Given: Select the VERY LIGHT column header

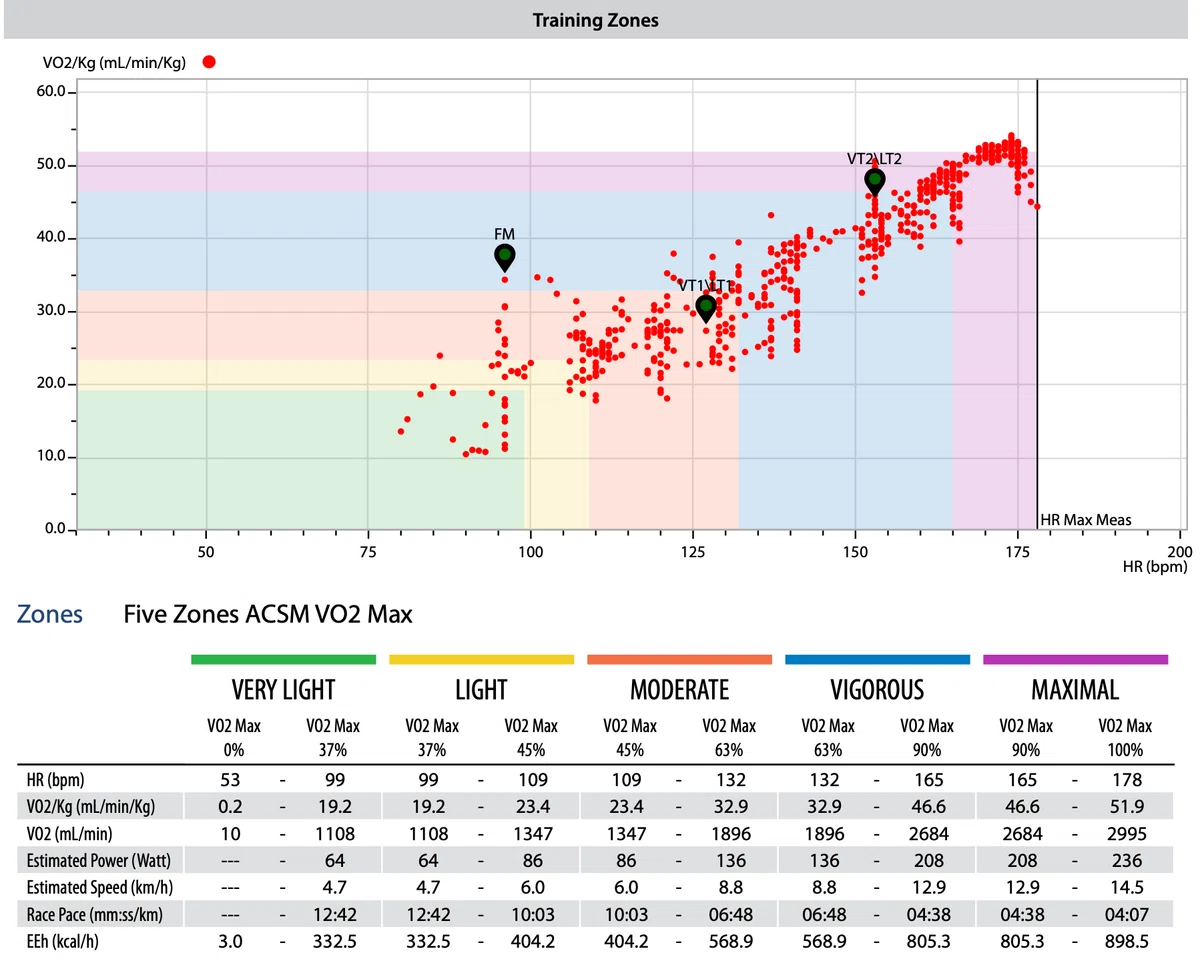Looking at the screenshot, I should (x=283, y=690).
